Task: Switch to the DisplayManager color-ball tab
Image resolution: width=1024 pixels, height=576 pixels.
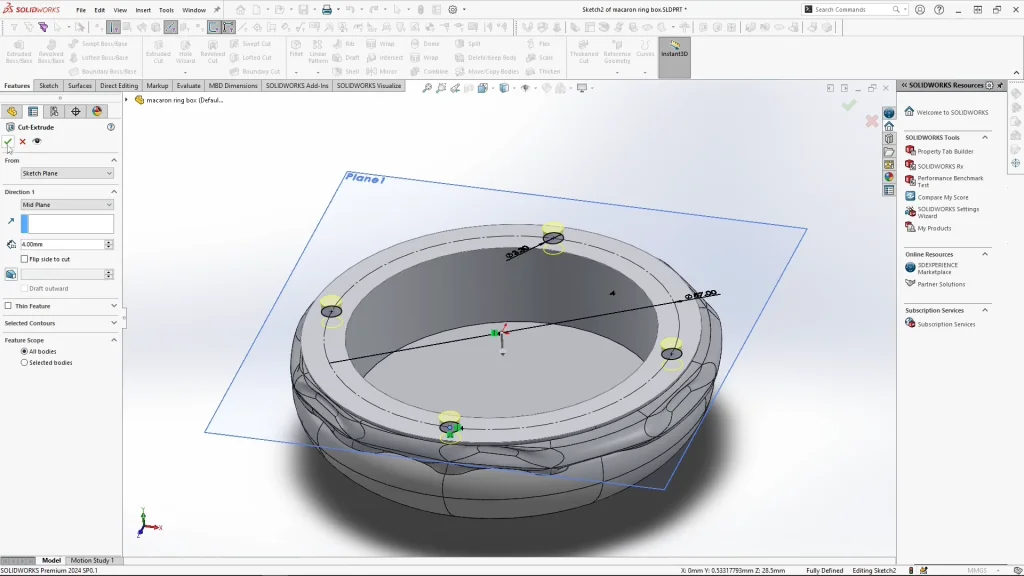Action: [x=97, y=111]
